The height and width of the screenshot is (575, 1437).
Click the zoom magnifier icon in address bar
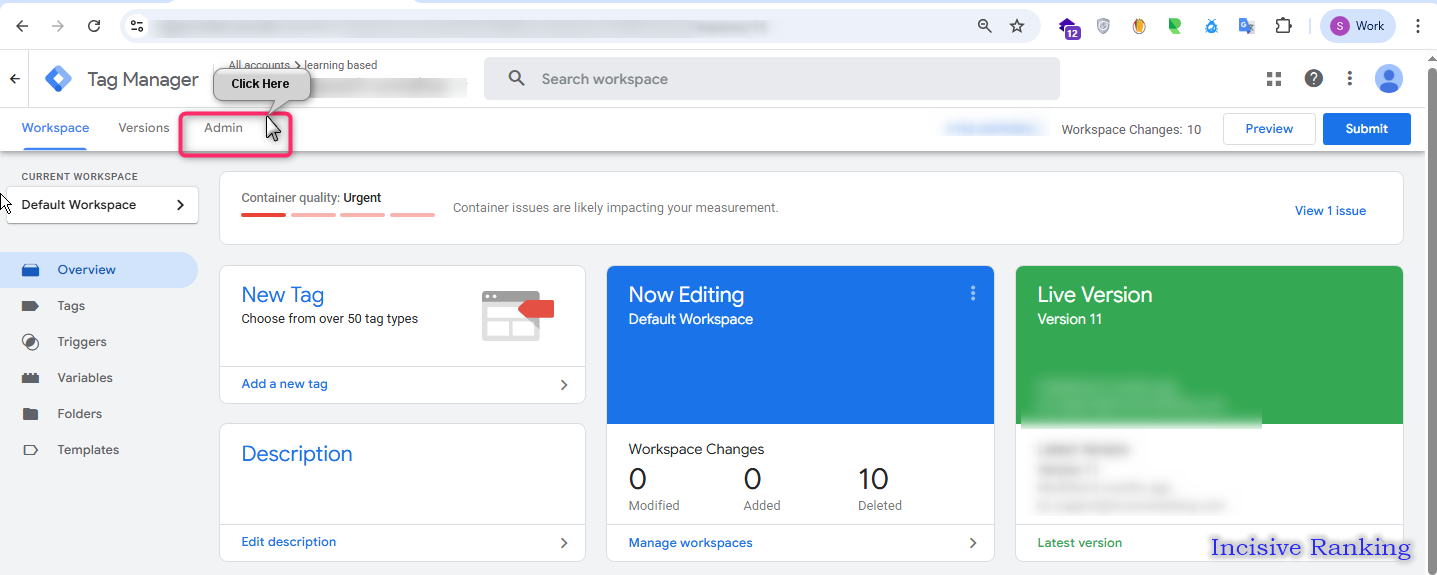985,26
